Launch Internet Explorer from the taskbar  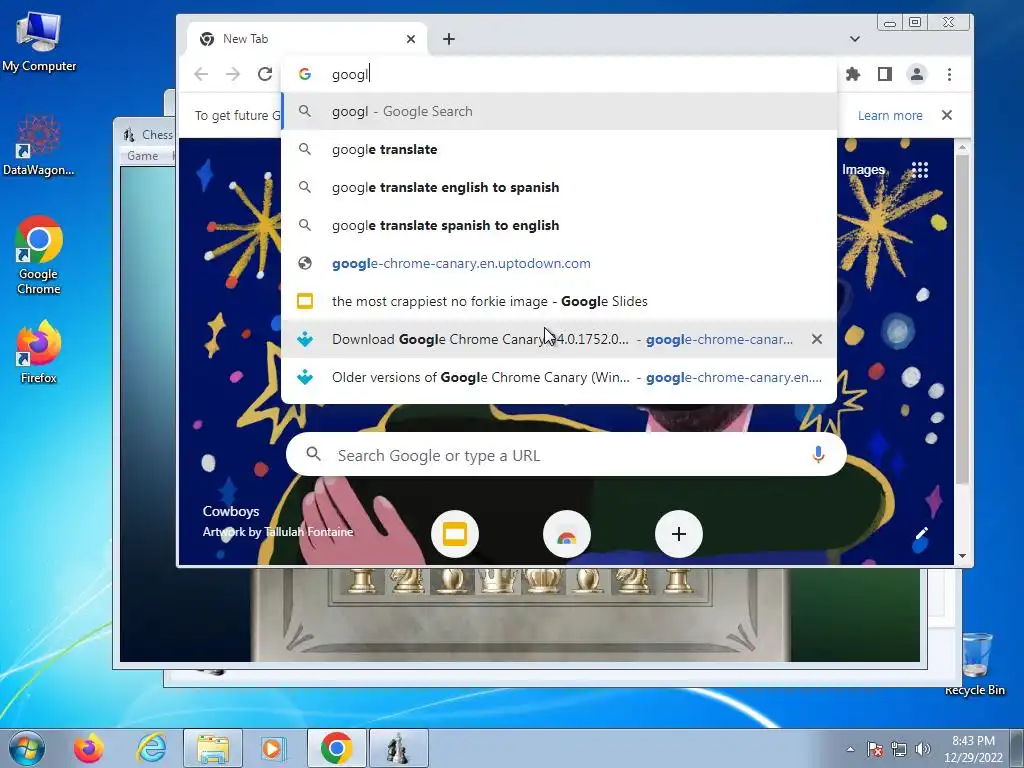pyautogui.click(x=152, y=748)
